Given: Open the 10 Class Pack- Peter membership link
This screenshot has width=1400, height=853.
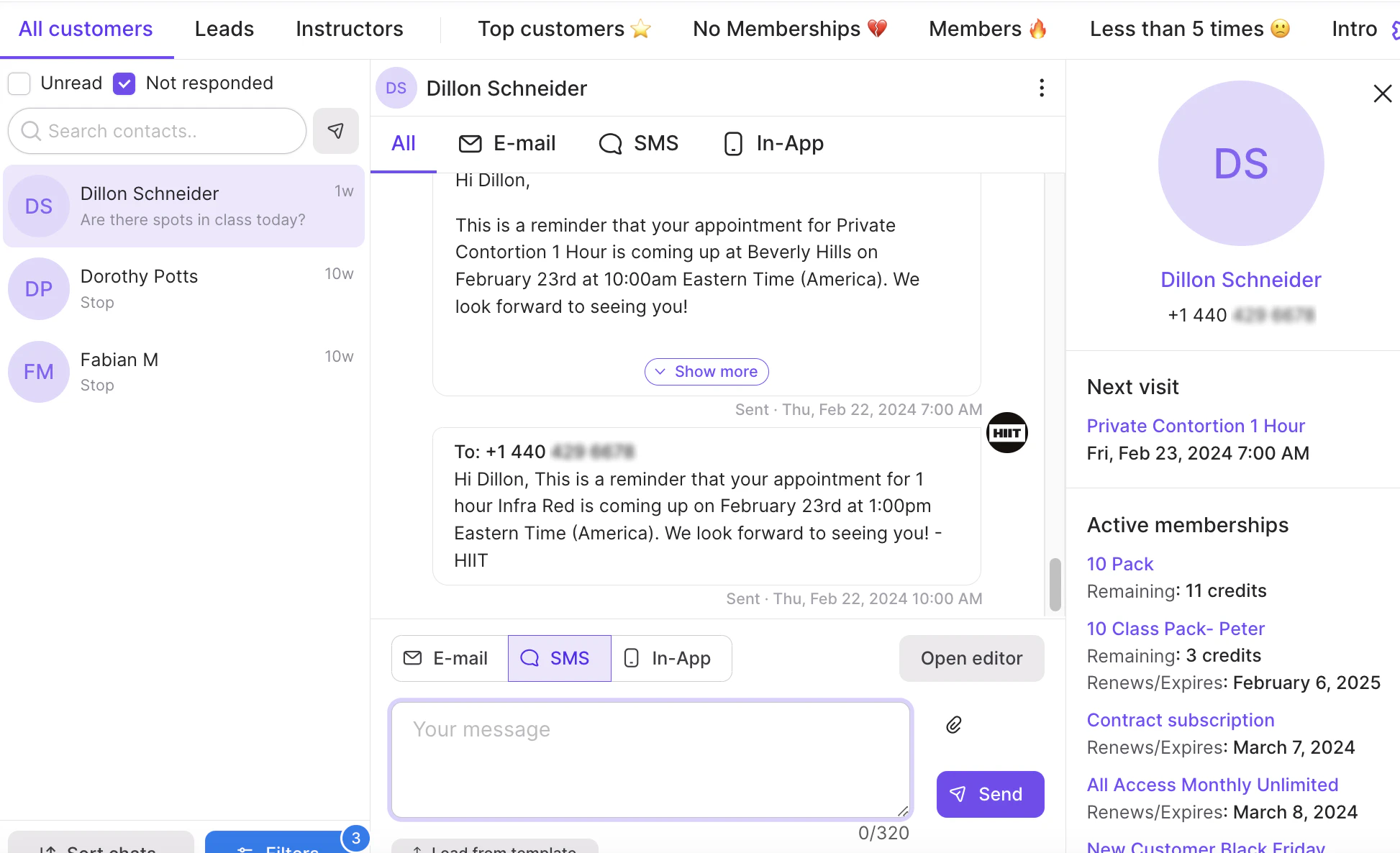Looking at the screenshot, I should pos(1176,629).
